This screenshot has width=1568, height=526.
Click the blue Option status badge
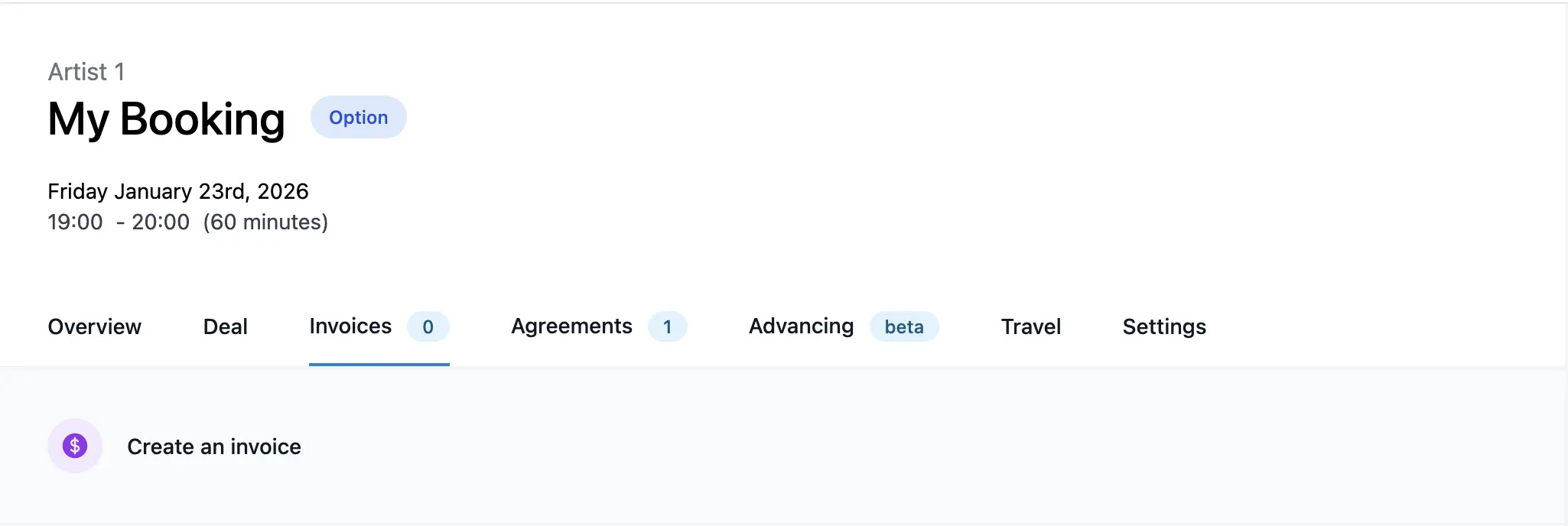[x=359, y=117]
